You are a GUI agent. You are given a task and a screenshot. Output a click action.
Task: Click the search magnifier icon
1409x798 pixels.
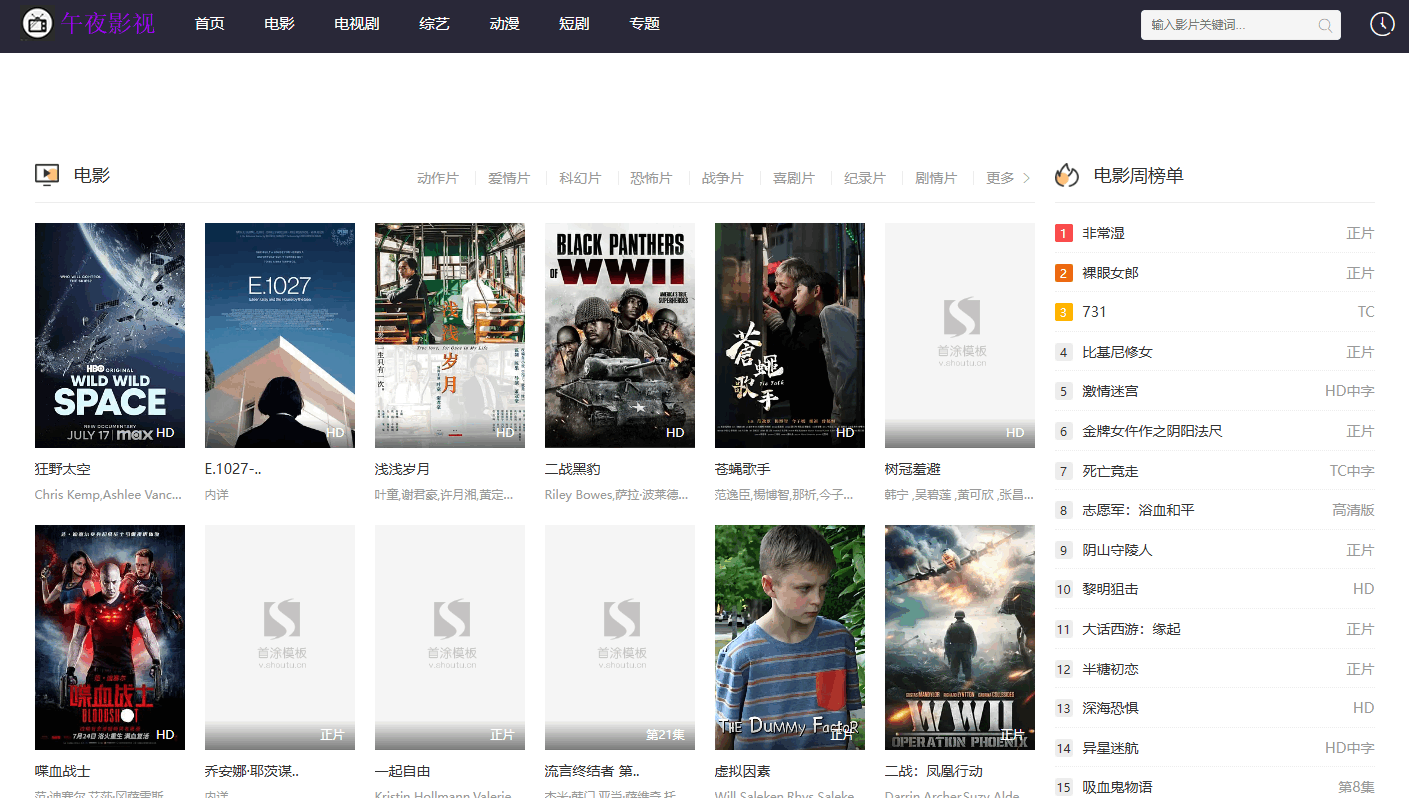pos(1325,25)
